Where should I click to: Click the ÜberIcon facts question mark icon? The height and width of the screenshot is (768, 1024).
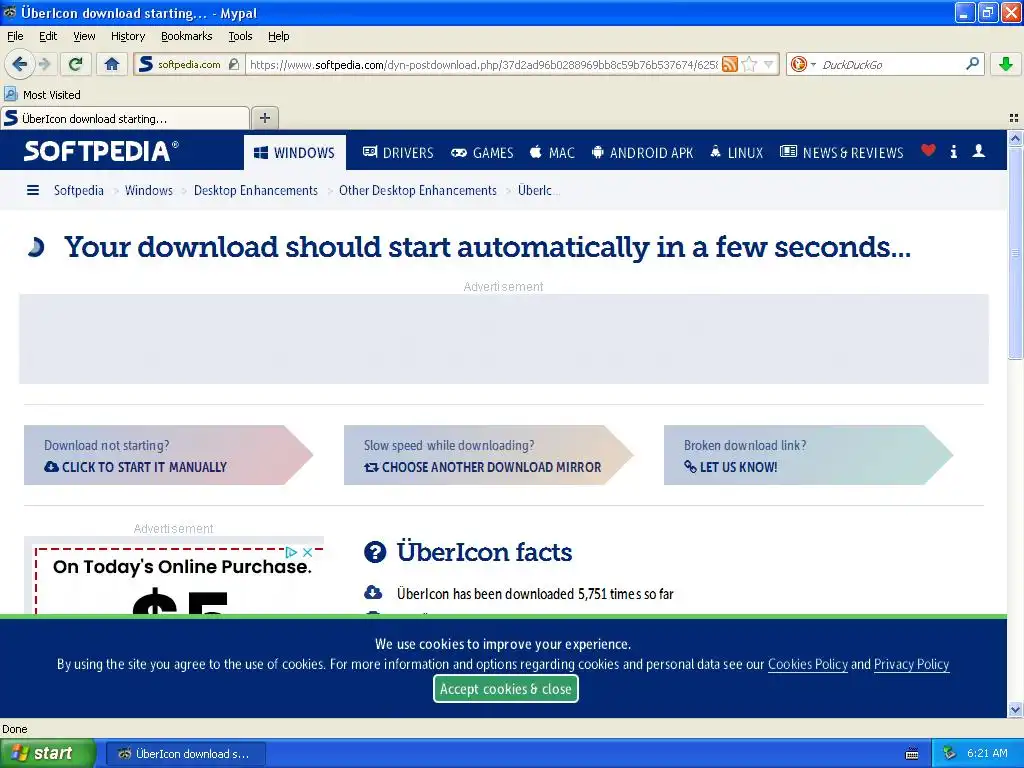point(375,552)
